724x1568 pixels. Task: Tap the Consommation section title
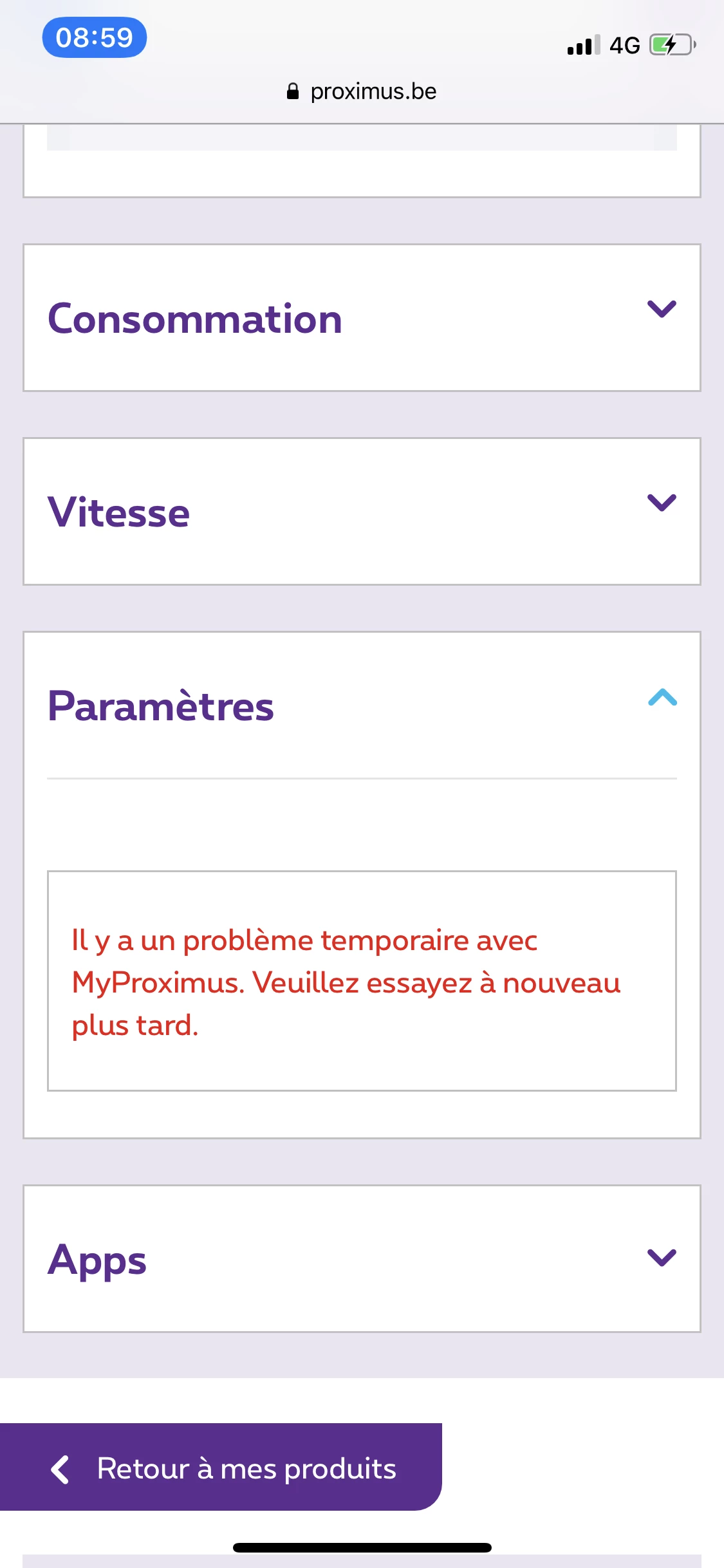(x=195, y=319)
